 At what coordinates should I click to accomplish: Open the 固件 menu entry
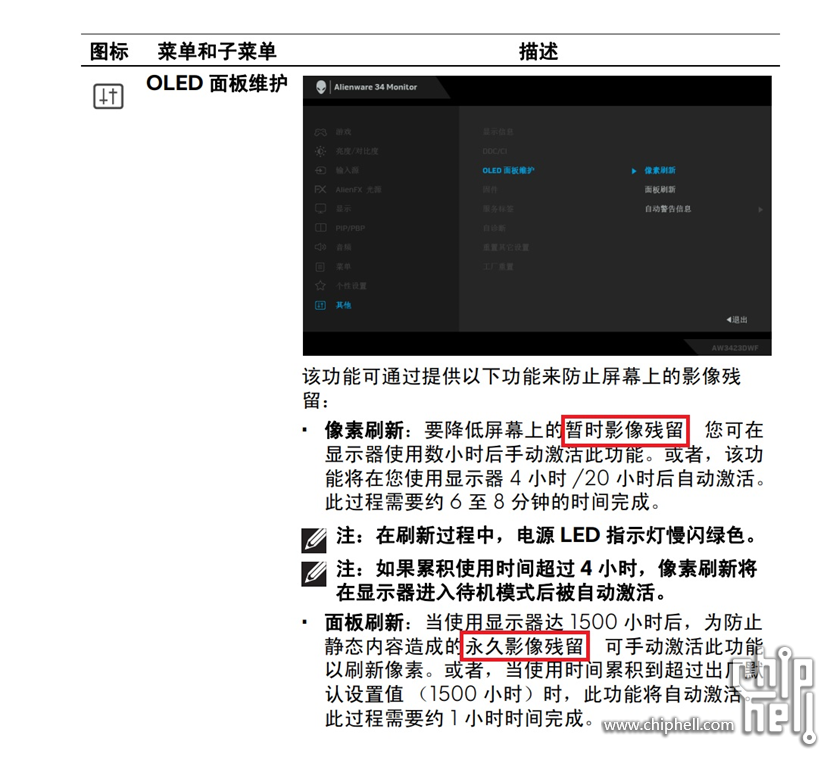point(490,189)
